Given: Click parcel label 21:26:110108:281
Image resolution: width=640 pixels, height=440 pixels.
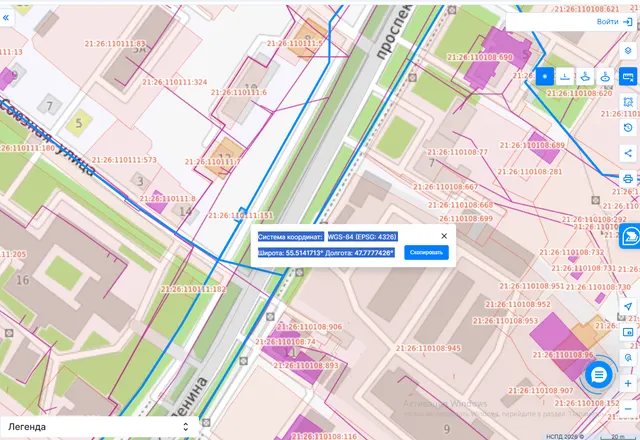Looking at the screenshot, I should point(530,172).
